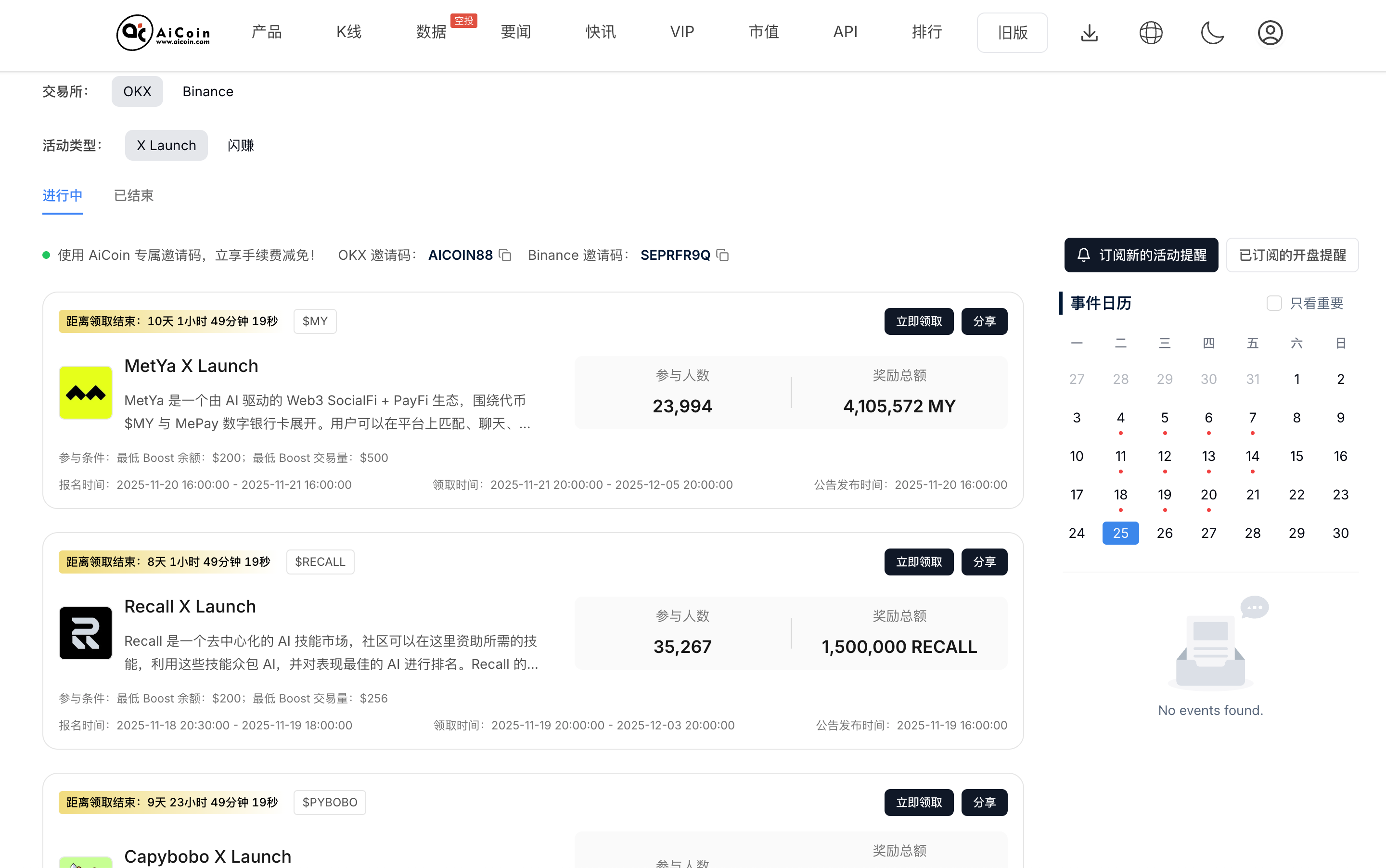
Task: Open the K线 navigation menu
Action: point(348,32)
